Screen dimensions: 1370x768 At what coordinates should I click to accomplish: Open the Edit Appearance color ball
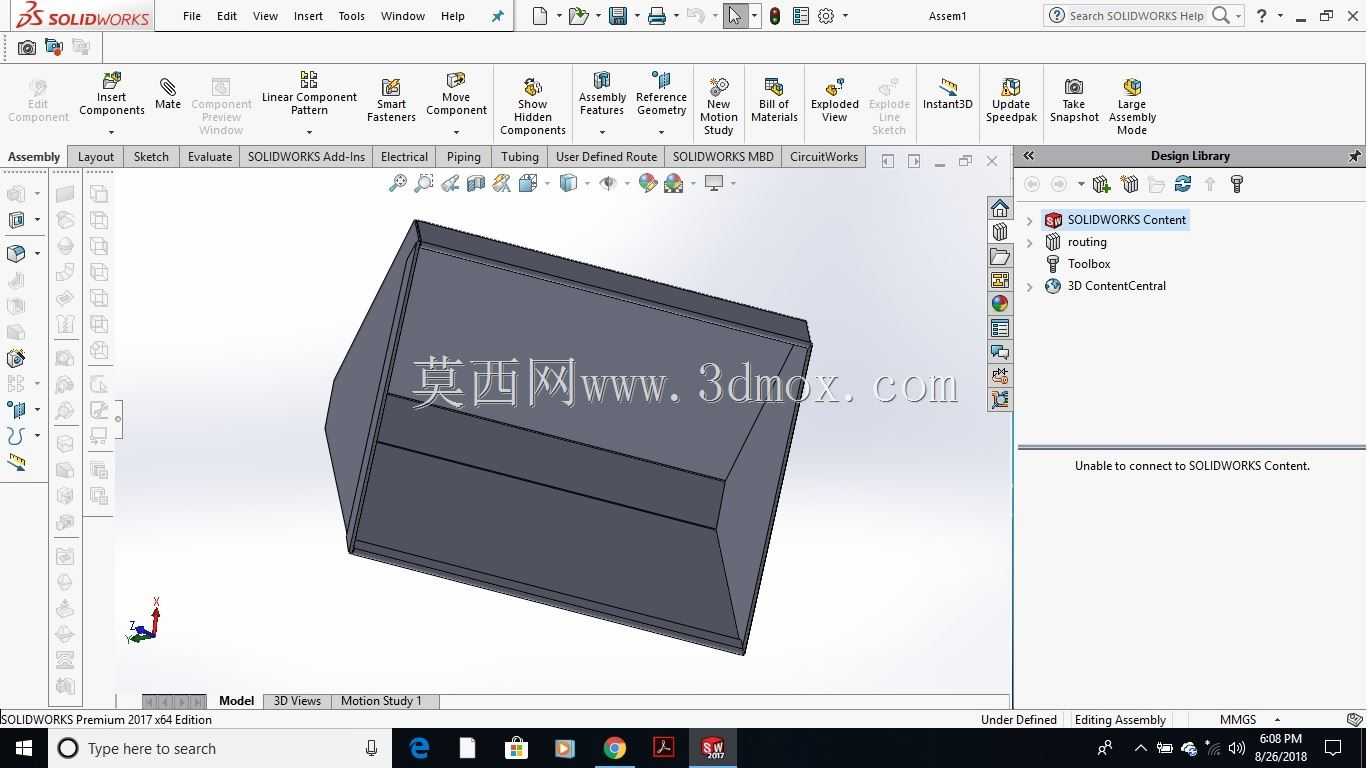[x=648, y=183]
